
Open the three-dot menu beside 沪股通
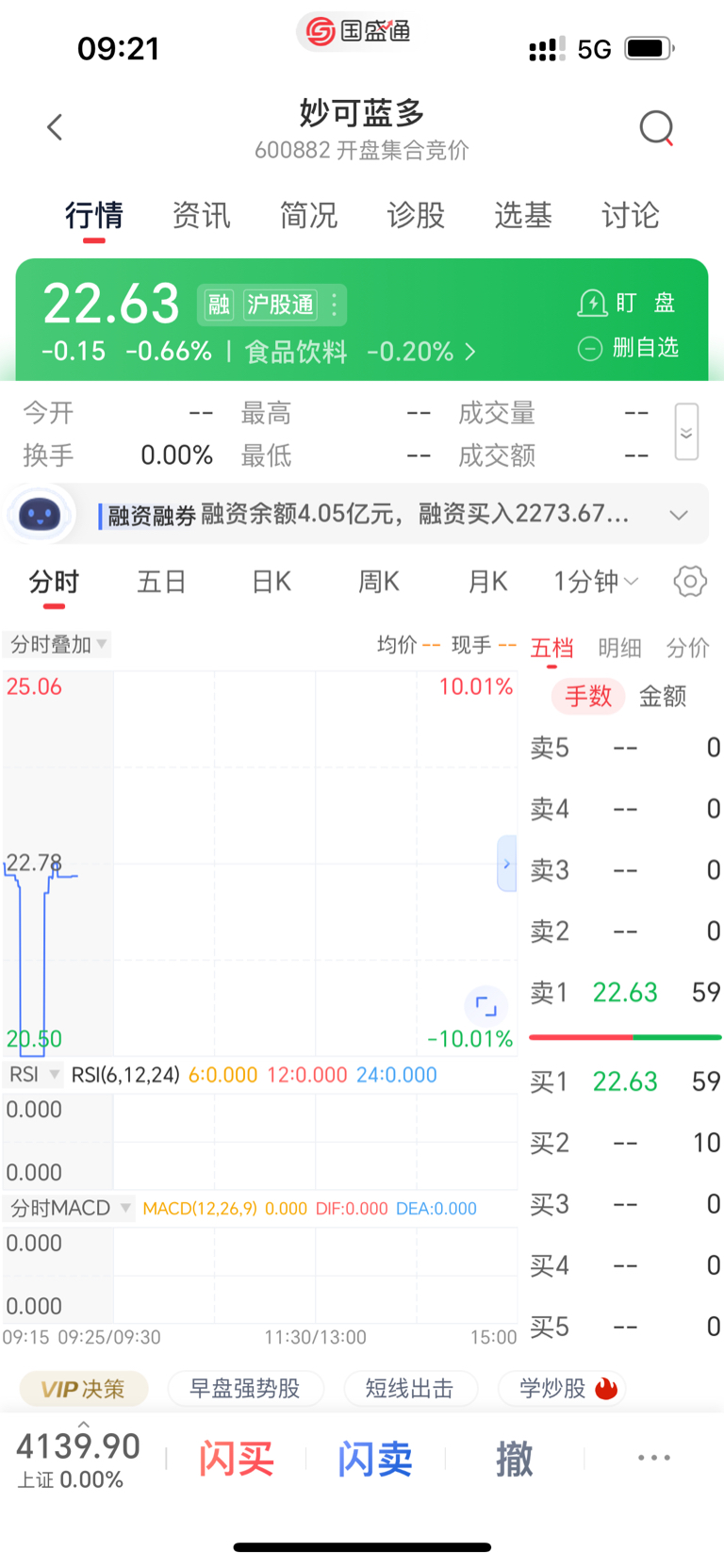(x=334, y=305)
